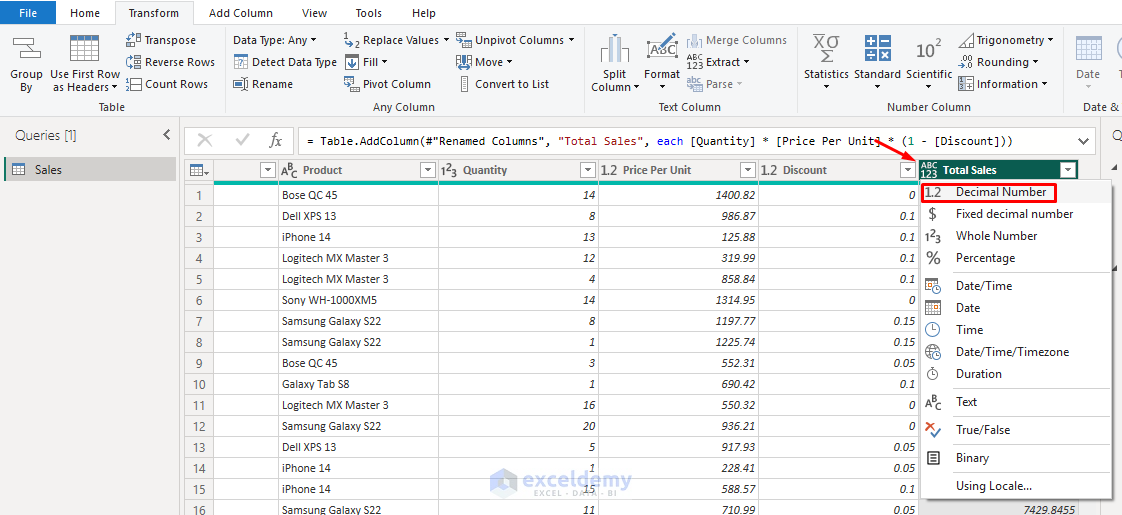Click the ABC data type icon on Product column
Viewport: 1122px width, 515px height.
click(x=290, y=170)
